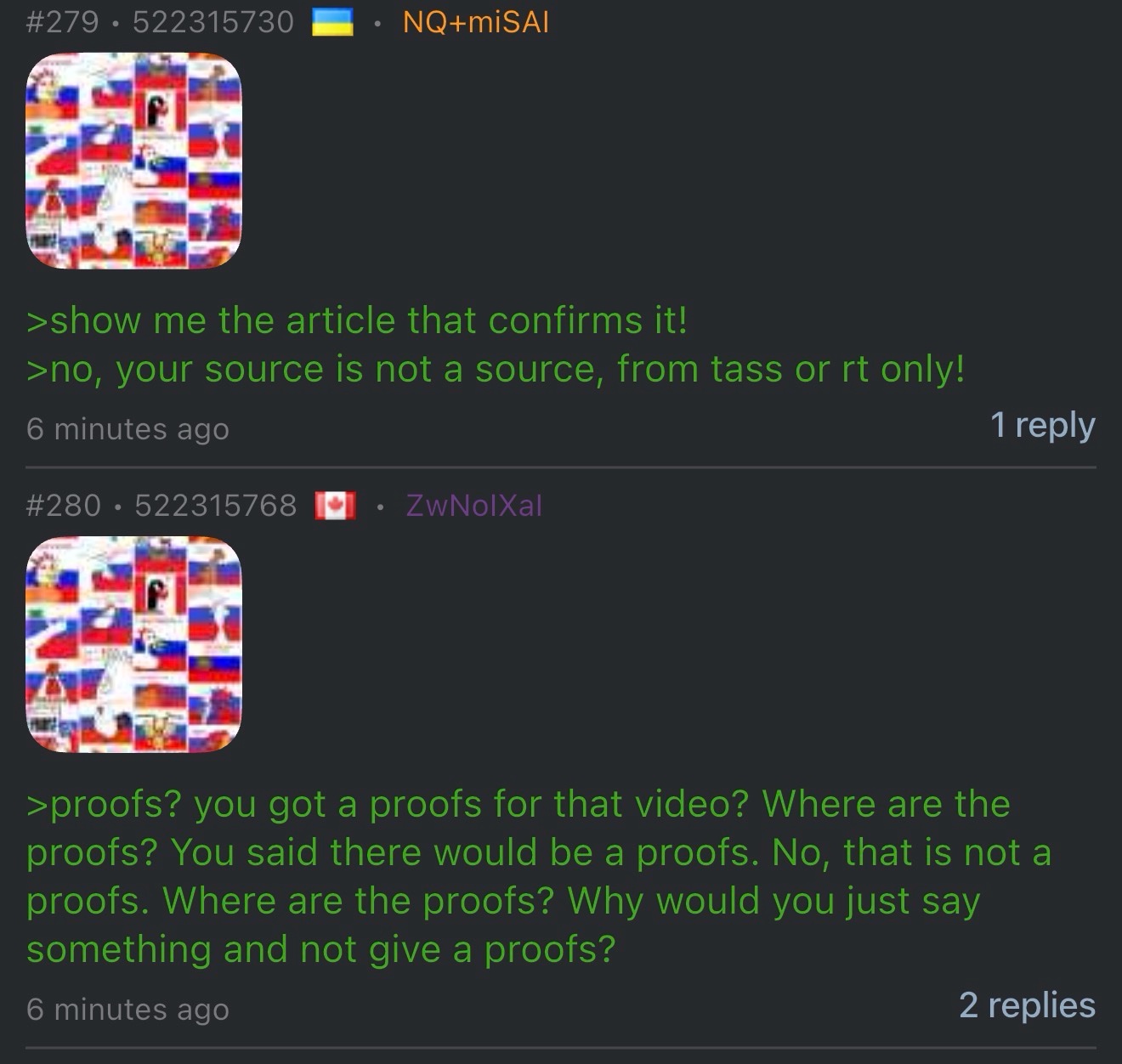Click the greentext line mentioning tass or rt
Image resolution: width=1122 pixels, height=1064 pixels.
pos(496,370)
